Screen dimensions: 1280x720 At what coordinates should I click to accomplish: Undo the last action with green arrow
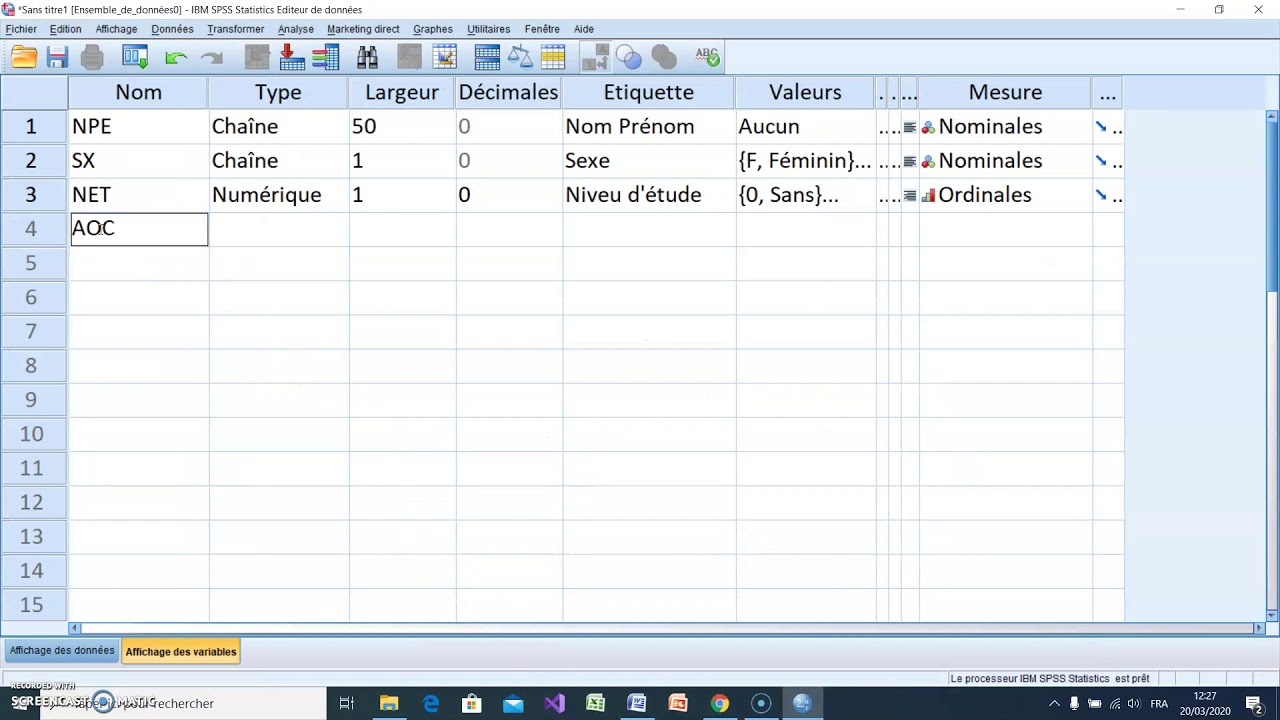[176, 58]
